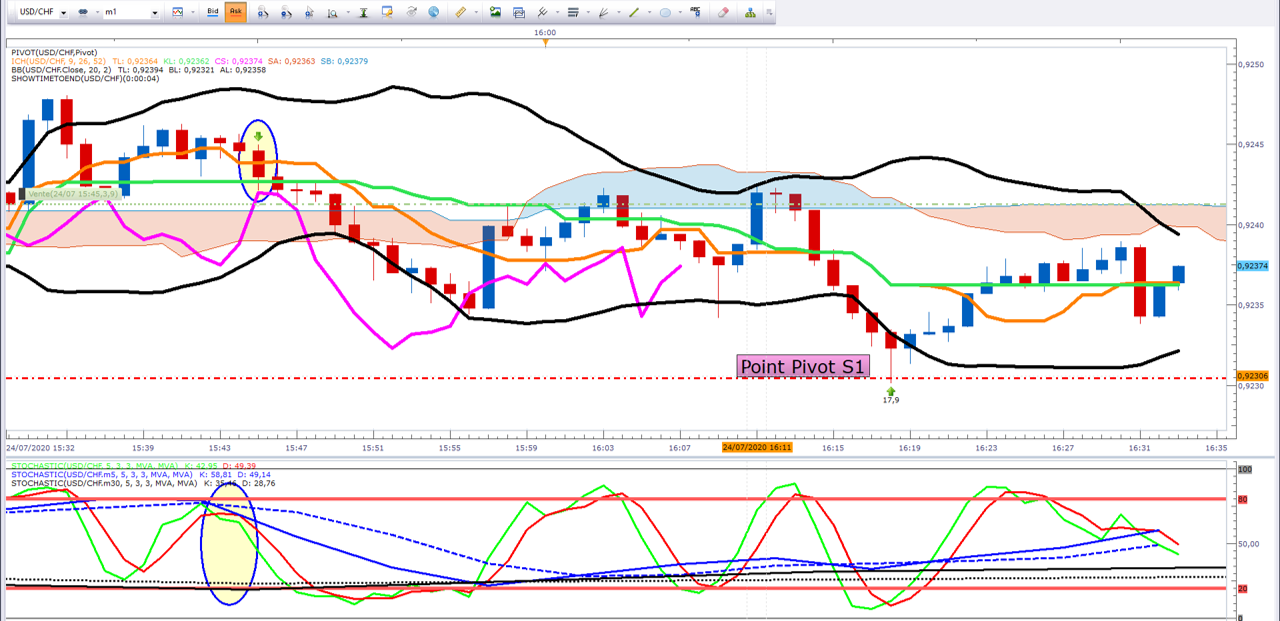Select the green trend line tool
Screen dimensions: 1280x621
tap(634, 12)
